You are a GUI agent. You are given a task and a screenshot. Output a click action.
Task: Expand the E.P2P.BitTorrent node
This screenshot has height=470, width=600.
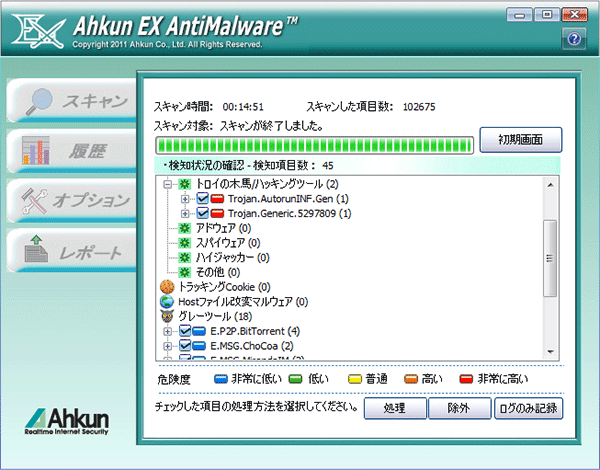tap(167, 331)
